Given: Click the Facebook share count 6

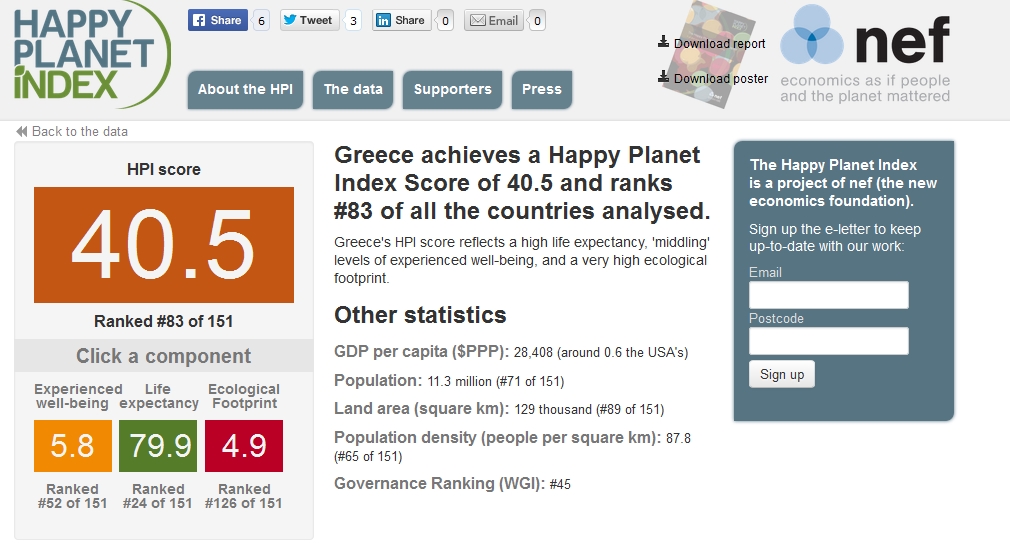Looking at the screenshot, I should tap(261, 21).
